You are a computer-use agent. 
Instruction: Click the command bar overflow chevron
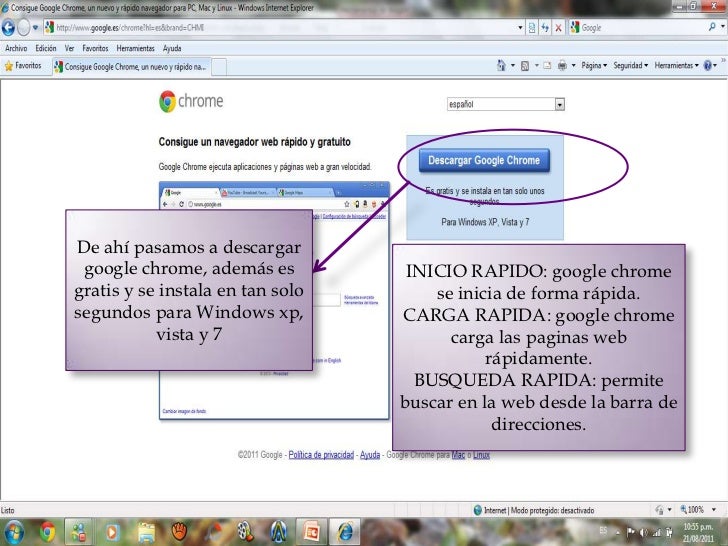(723, 60)
